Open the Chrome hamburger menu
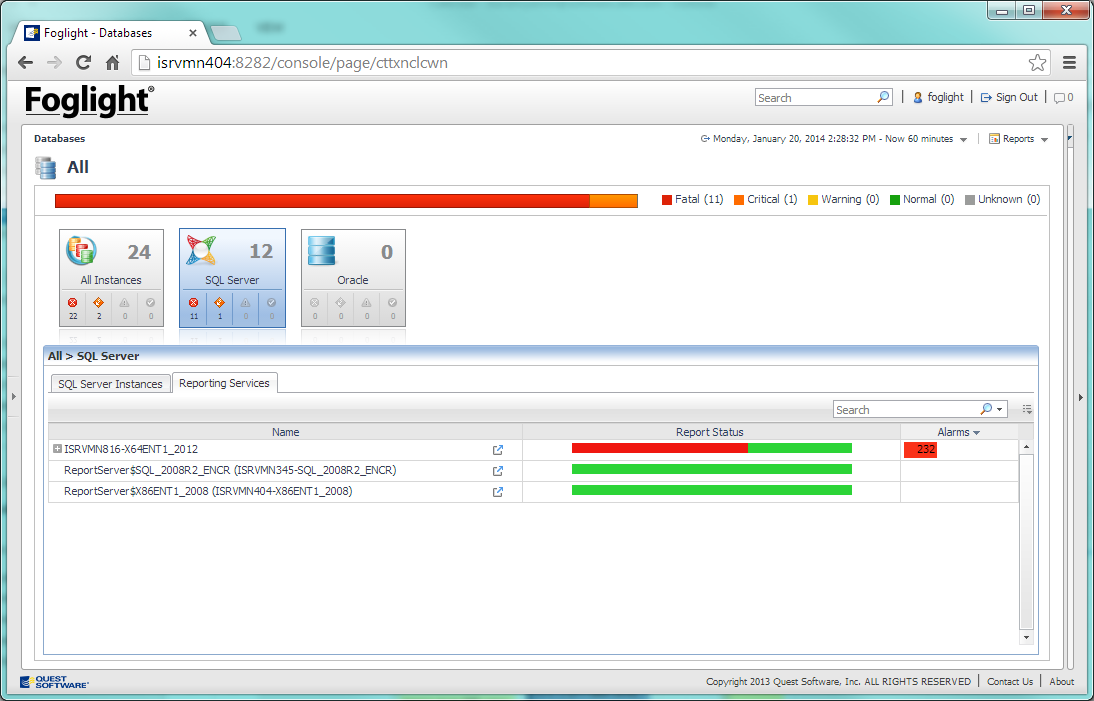The image size is (1094, 701). (x=1070, y=63)
